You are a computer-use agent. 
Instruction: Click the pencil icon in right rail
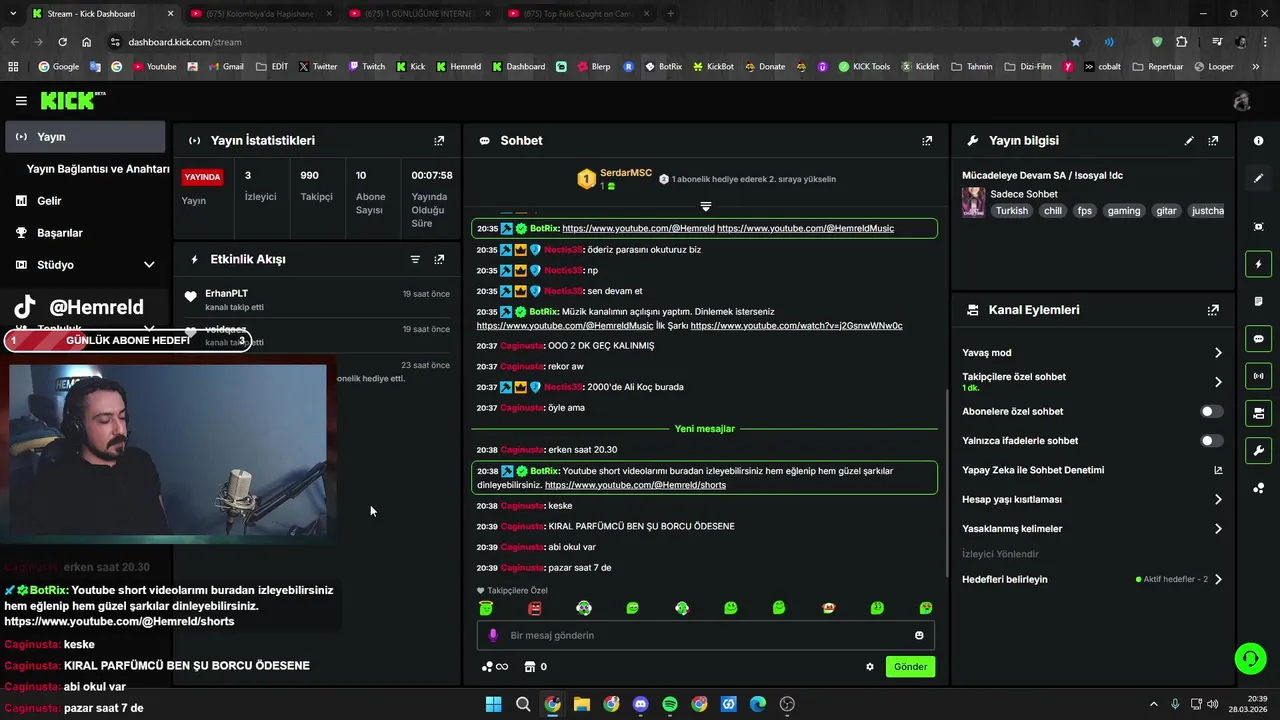pos(1258,178)
